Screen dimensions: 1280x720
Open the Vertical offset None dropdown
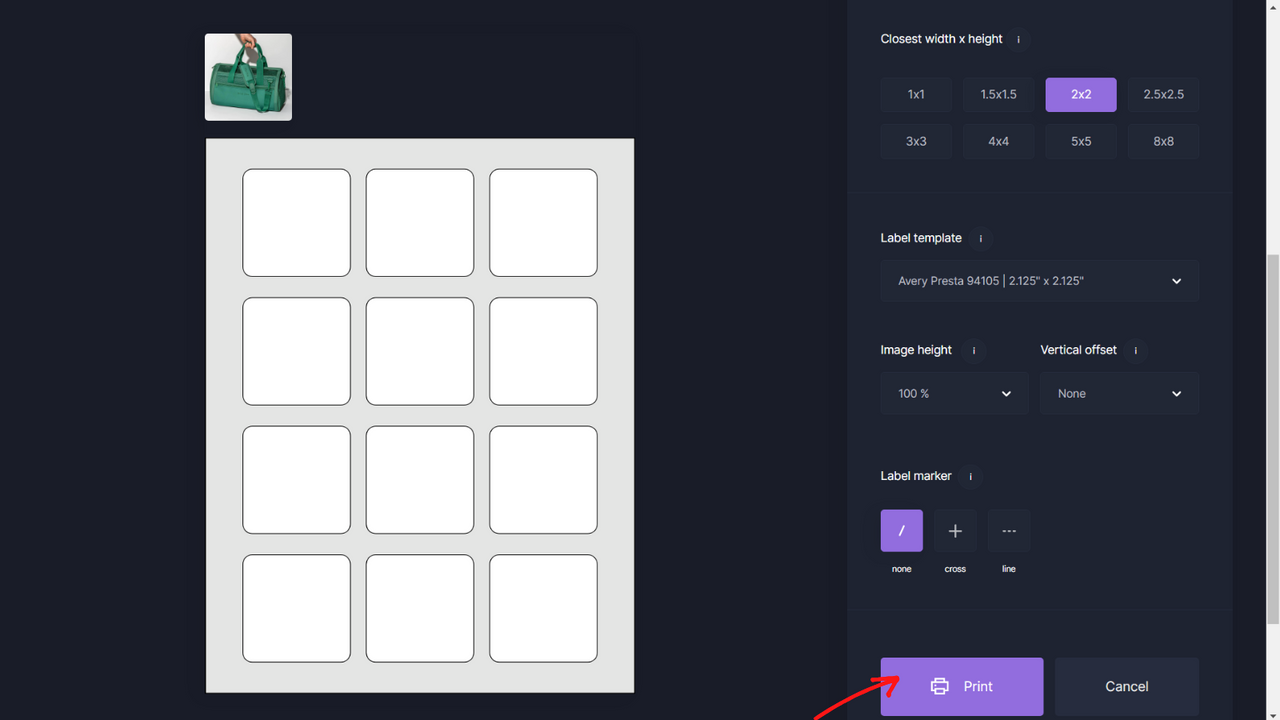(1119, 393)
